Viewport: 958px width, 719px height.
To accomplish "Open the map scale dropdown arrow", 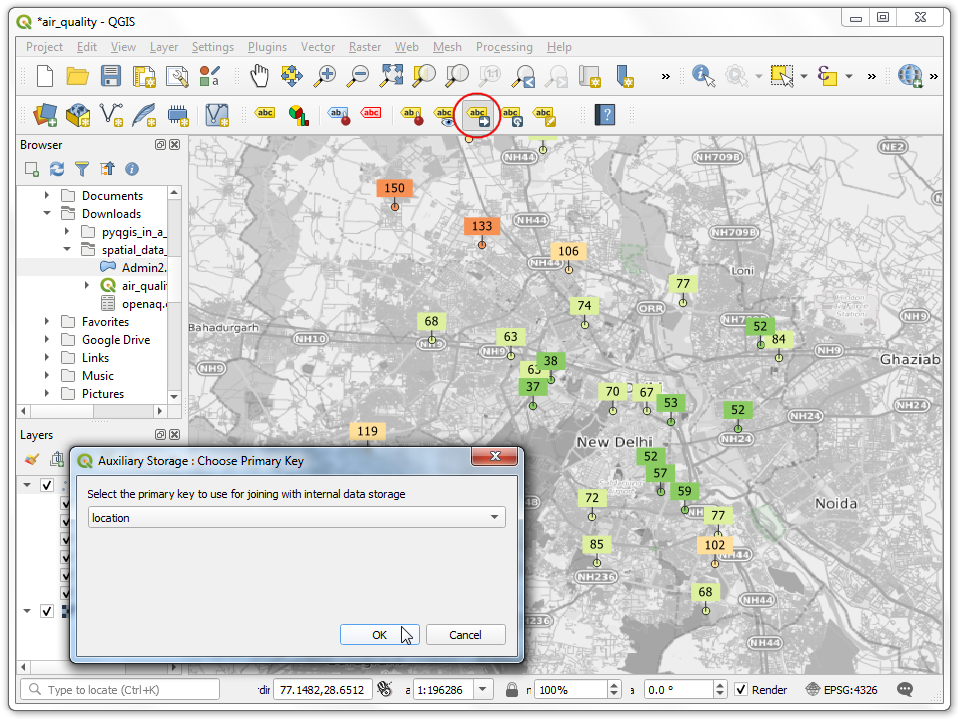I will pyautogui.click(x=484, y=689).
